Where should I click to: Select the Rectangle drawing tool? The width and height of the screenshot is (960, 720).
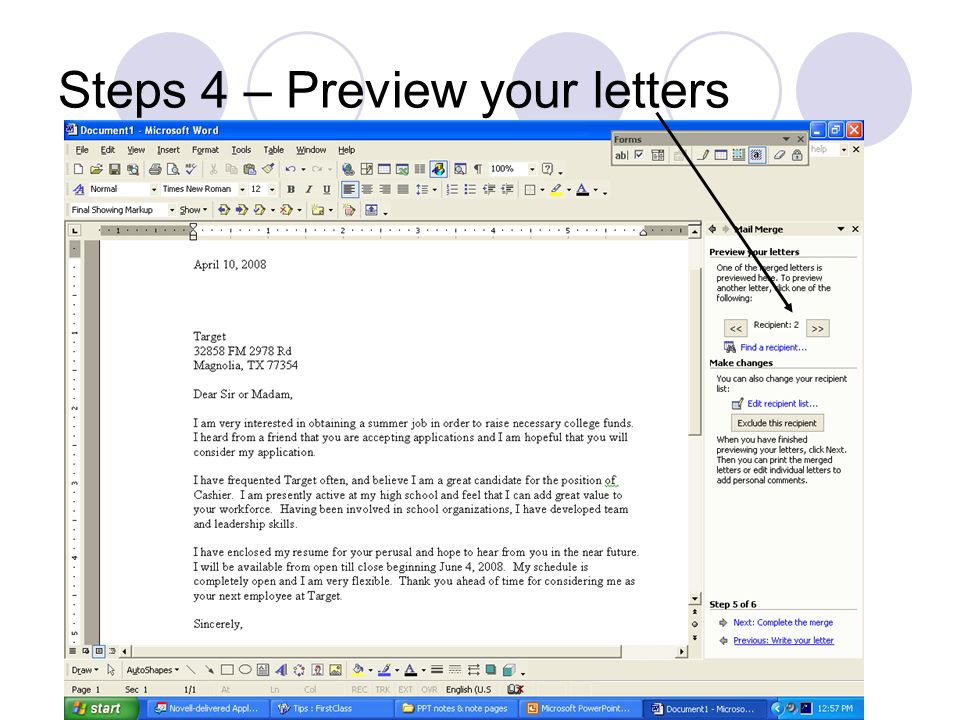point(227,670)
